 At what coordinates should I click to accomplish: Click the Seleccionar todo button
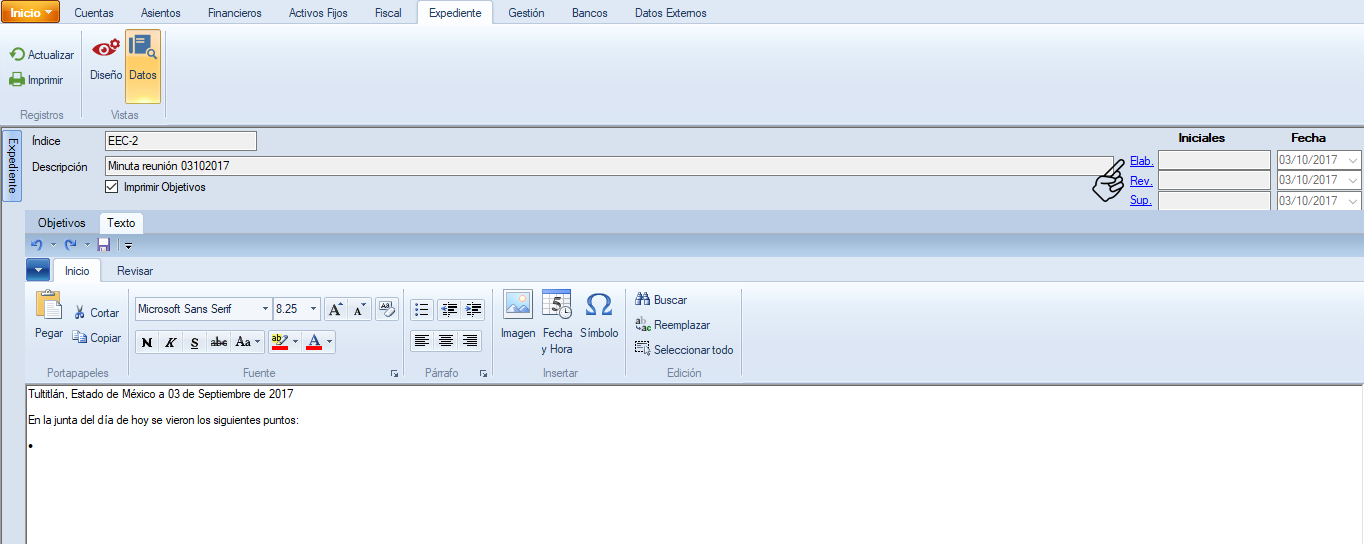[x=684, y=350]
